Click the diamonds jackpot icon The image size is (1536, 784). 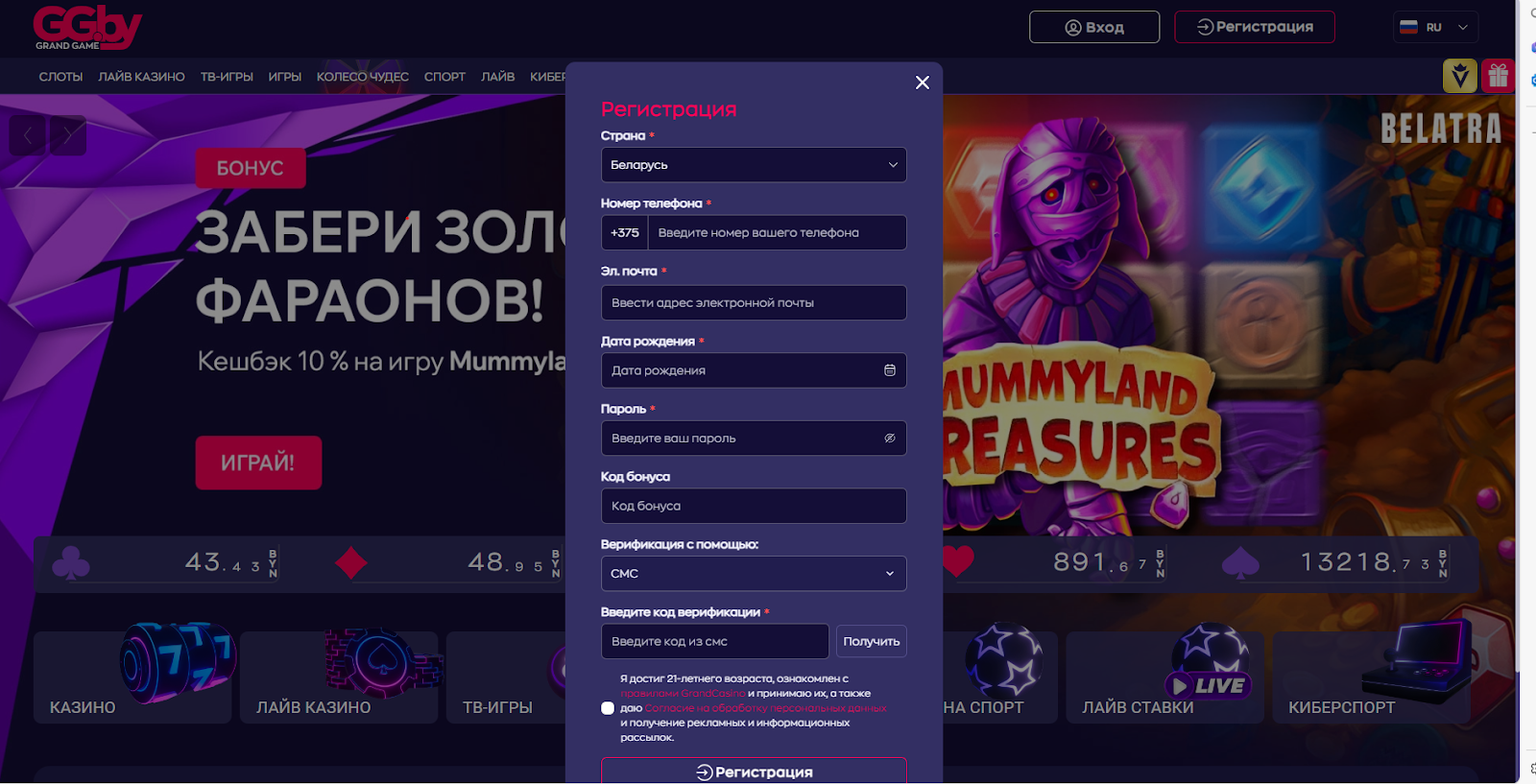click(x=351, y=563)
